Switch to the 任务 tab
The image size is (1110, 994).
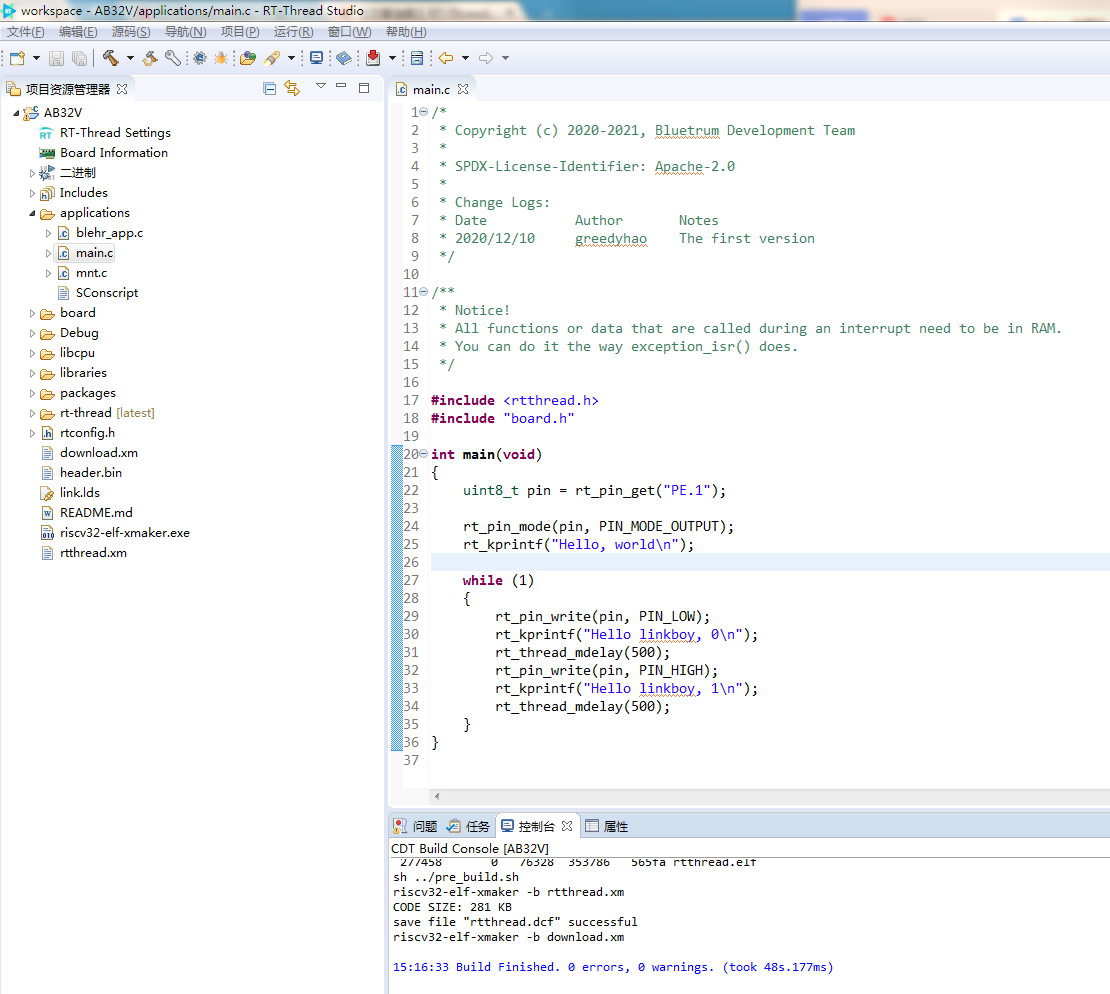(469, 826)
